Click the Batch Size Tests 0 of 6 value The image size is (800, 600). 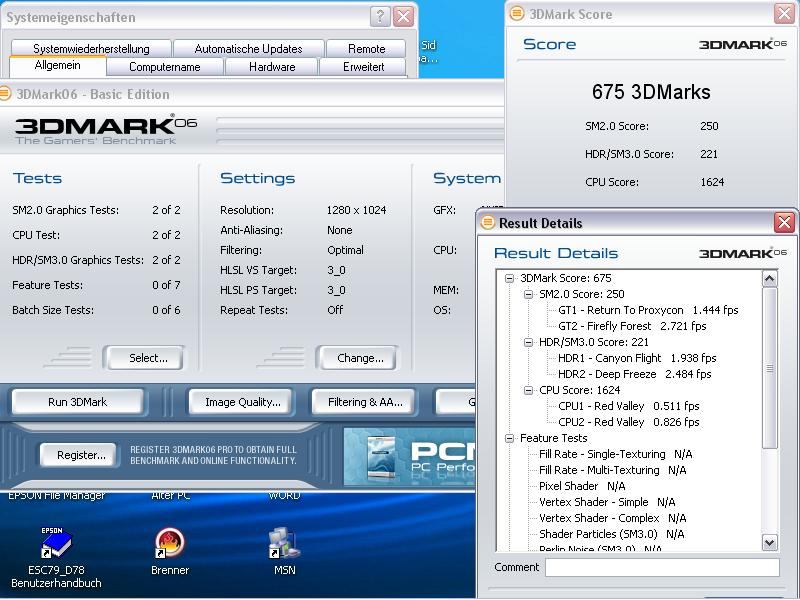(x=166, y=310)
